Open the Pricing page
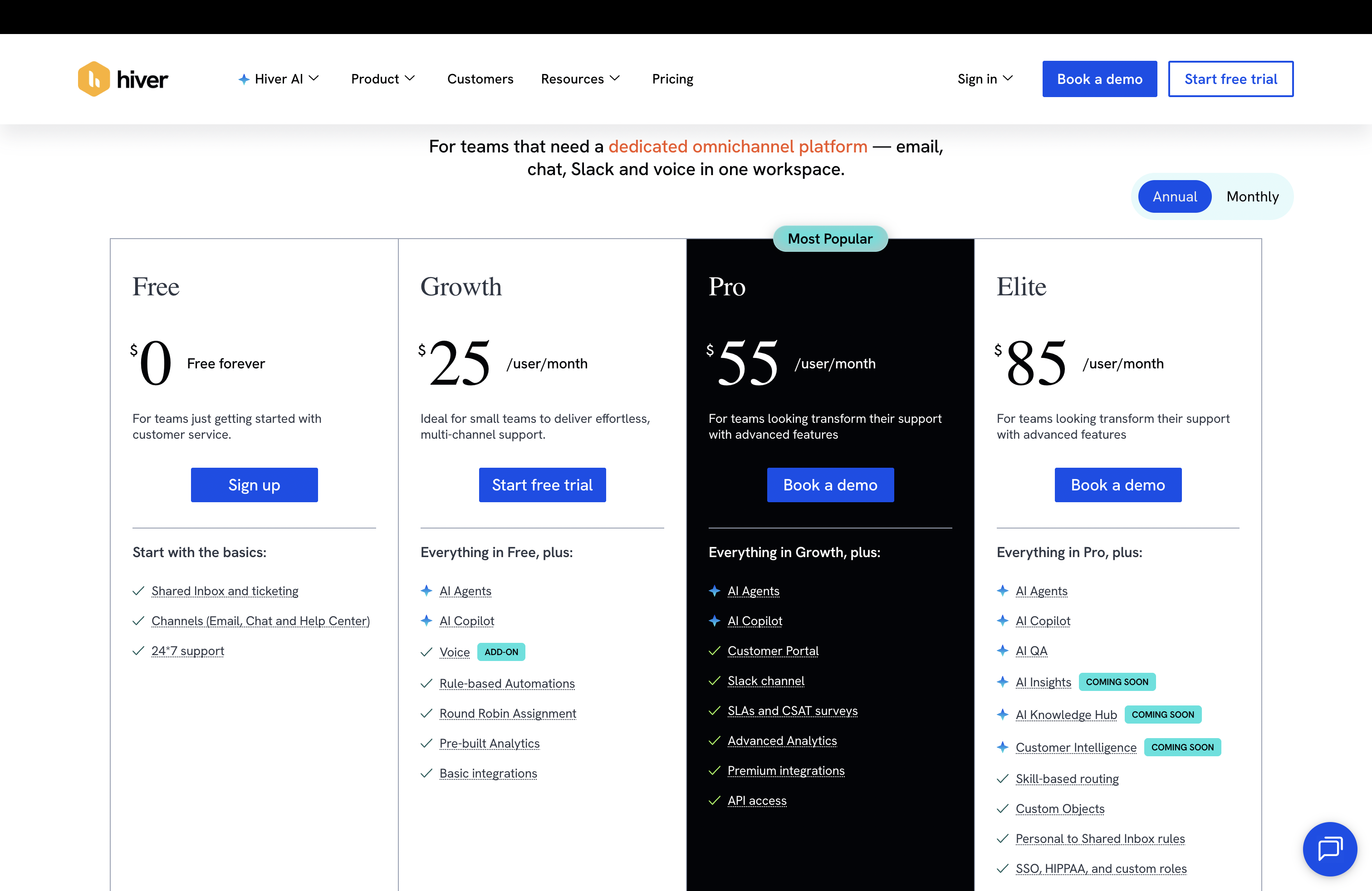The image size is (1372, 891). coord(672,79)
